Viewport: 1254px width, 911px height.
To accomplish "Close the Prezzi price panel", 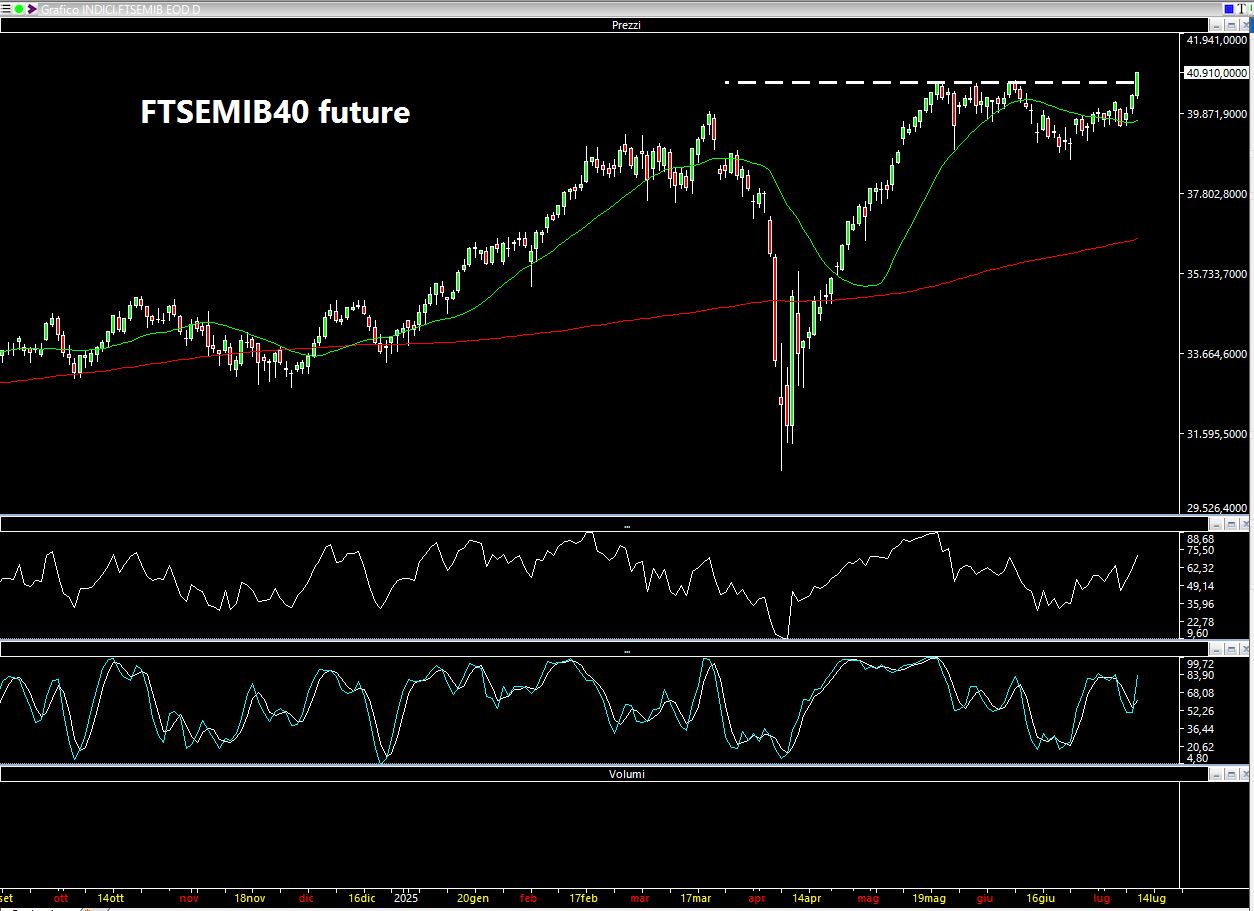I will tap(1244, 25).
